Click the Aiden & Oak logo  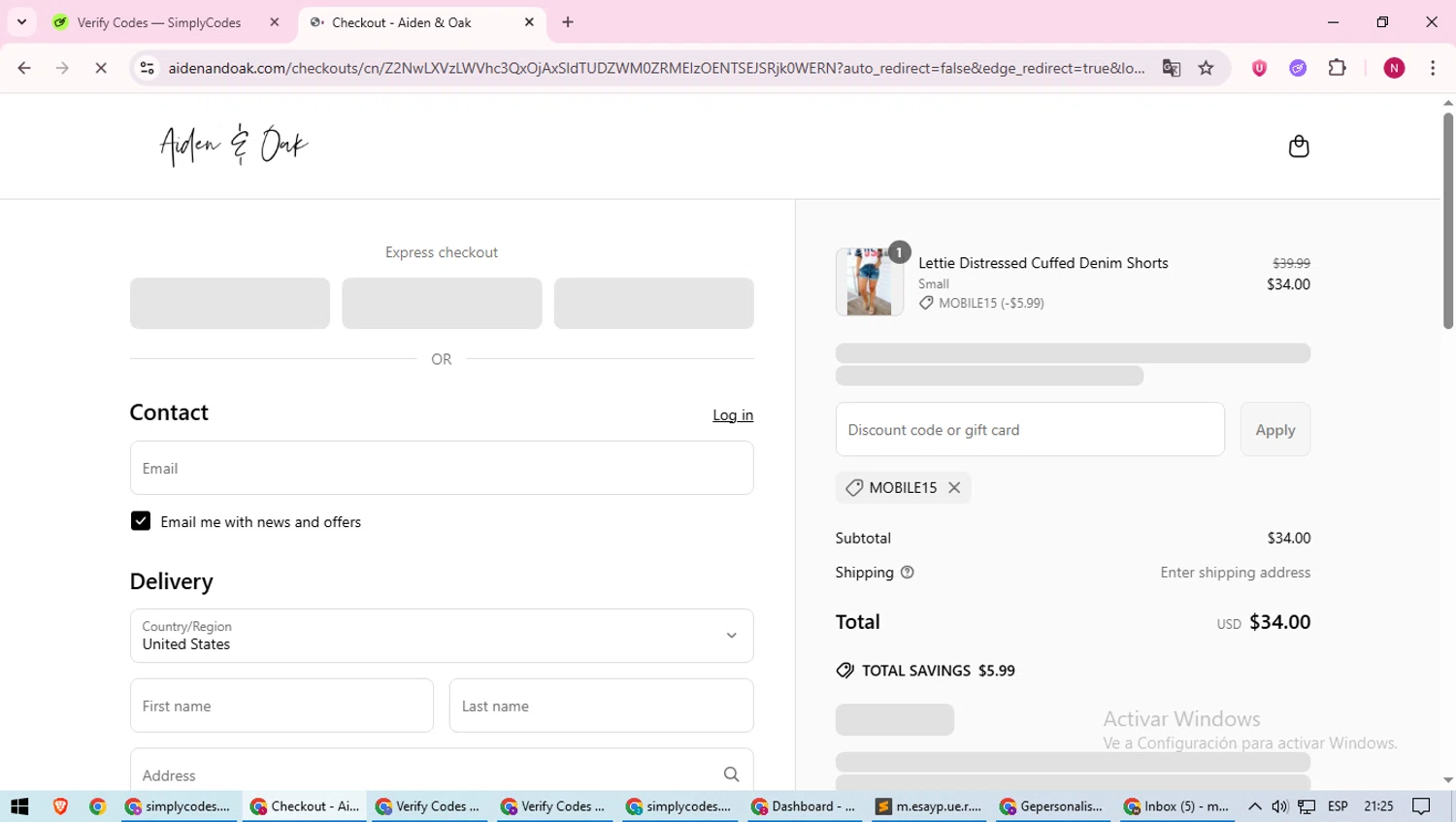[234, 146]
